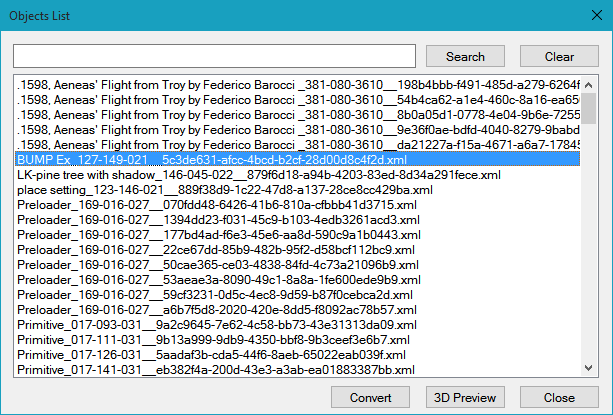
Task: Select LK-pine tree with shadow item
Action: (x=258, y=175)
